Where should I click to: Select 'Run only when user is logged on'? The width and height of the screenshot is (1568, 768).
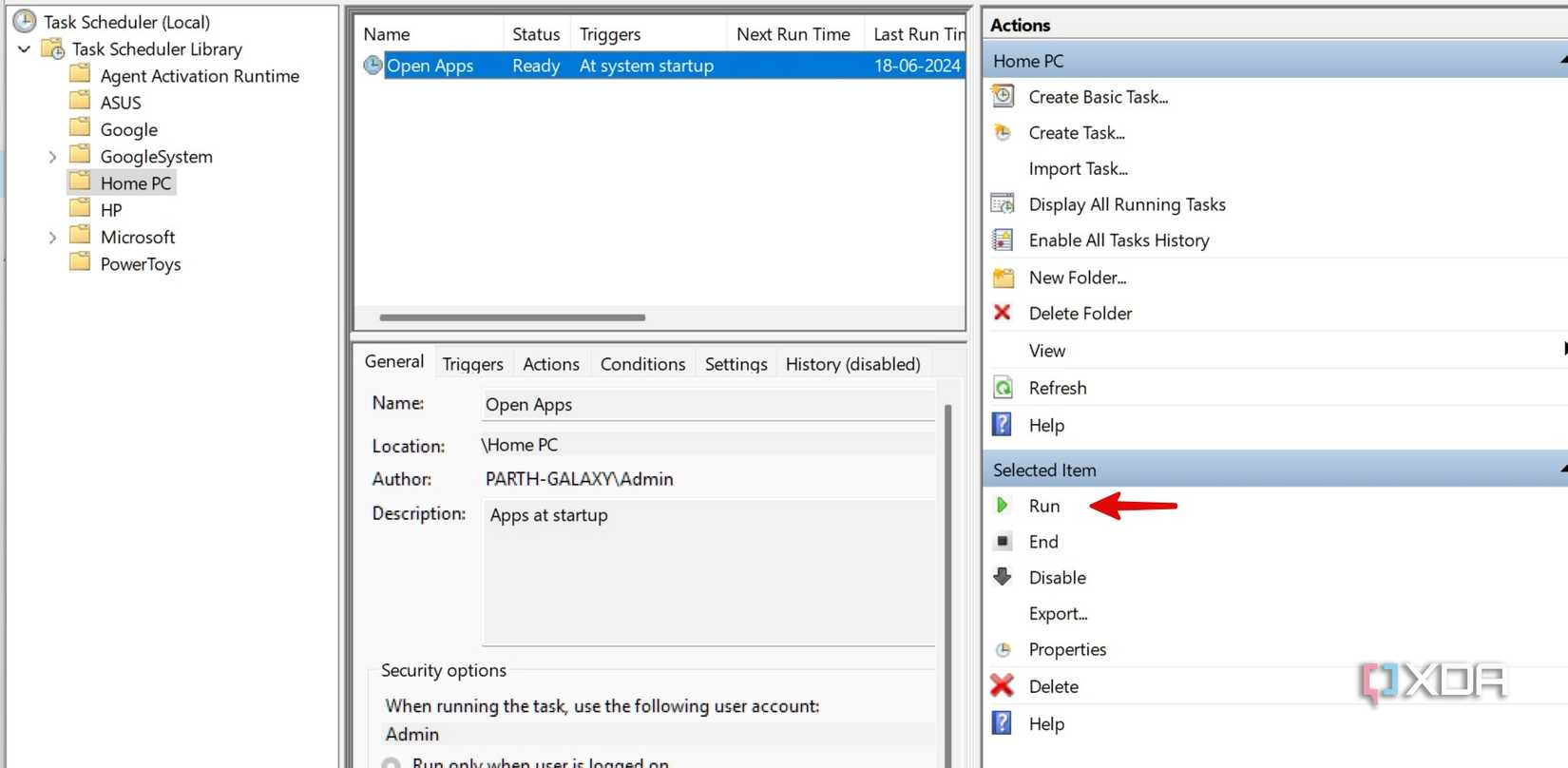pos(391,763)
